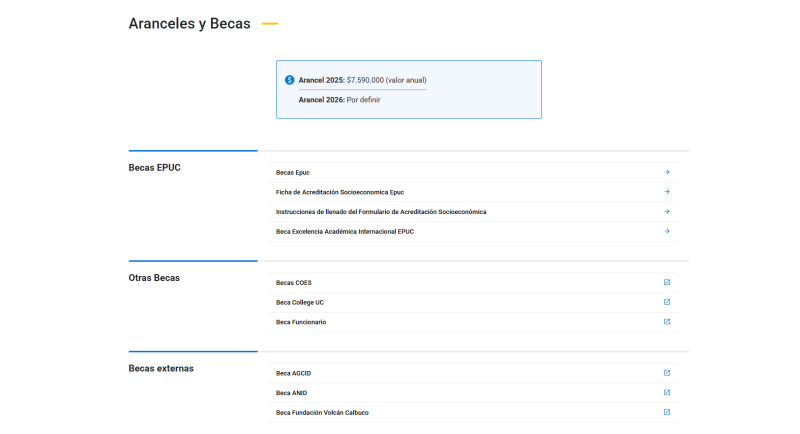Open Instrucciones de llenado del Formulario link
The height and width of the screenshot is (434, 800).
point(381,212)
